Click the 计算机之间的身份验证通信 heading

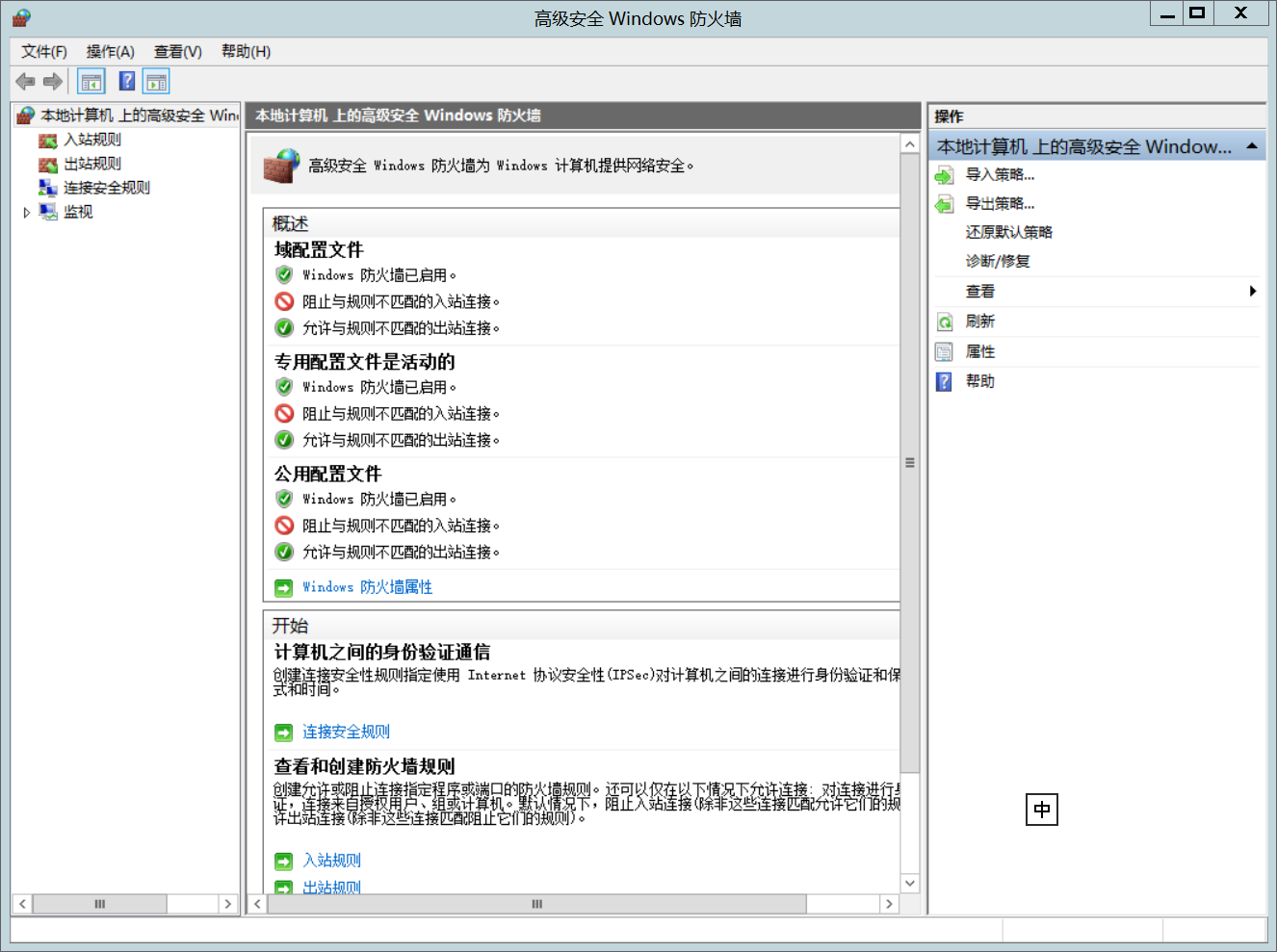(x=382, y=653)
